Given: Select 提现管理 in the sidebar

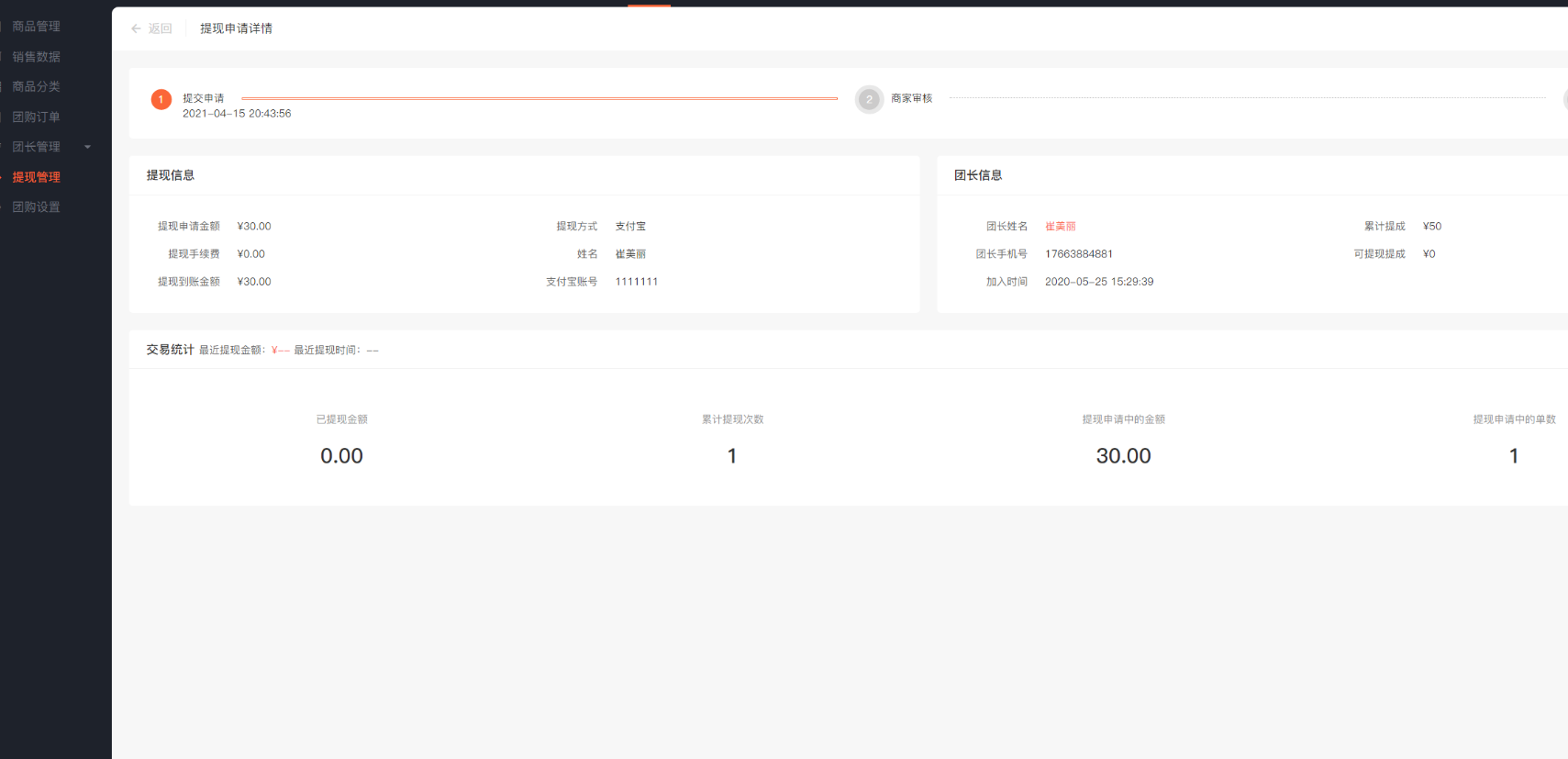Looking at the screenshot, I should point(37,177).
